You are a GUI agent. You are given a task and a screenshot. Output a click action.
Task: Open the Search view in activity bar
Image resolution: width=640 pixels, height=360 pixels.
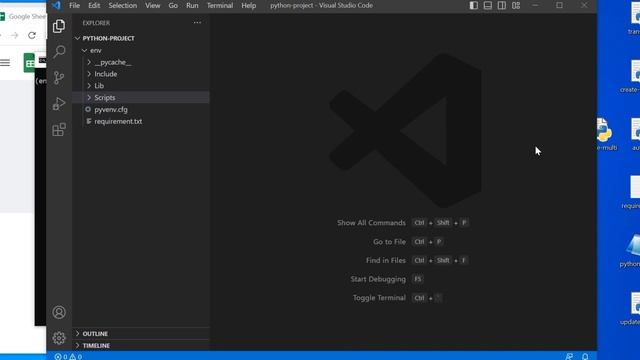coord(59,52)
